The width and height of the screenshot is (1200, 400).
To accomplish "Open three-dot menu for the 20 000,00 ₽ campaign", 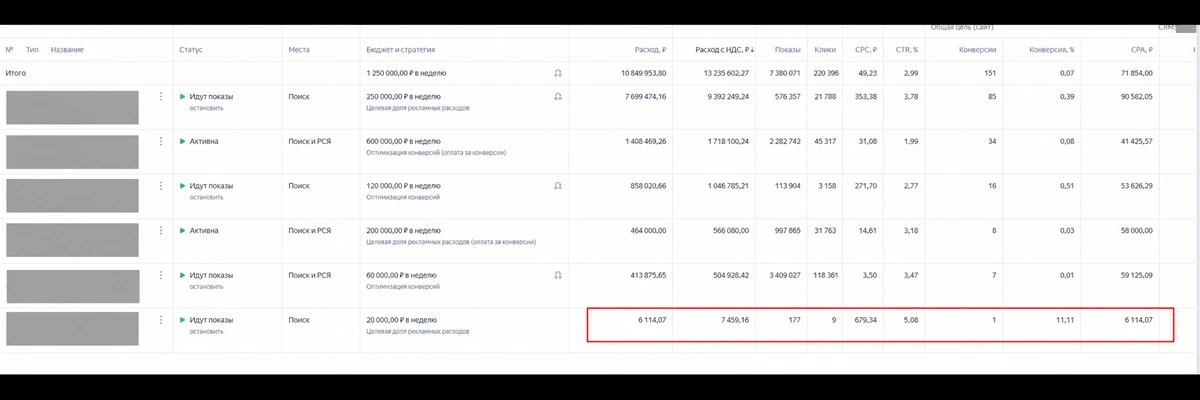I will [x=161, y=320].
